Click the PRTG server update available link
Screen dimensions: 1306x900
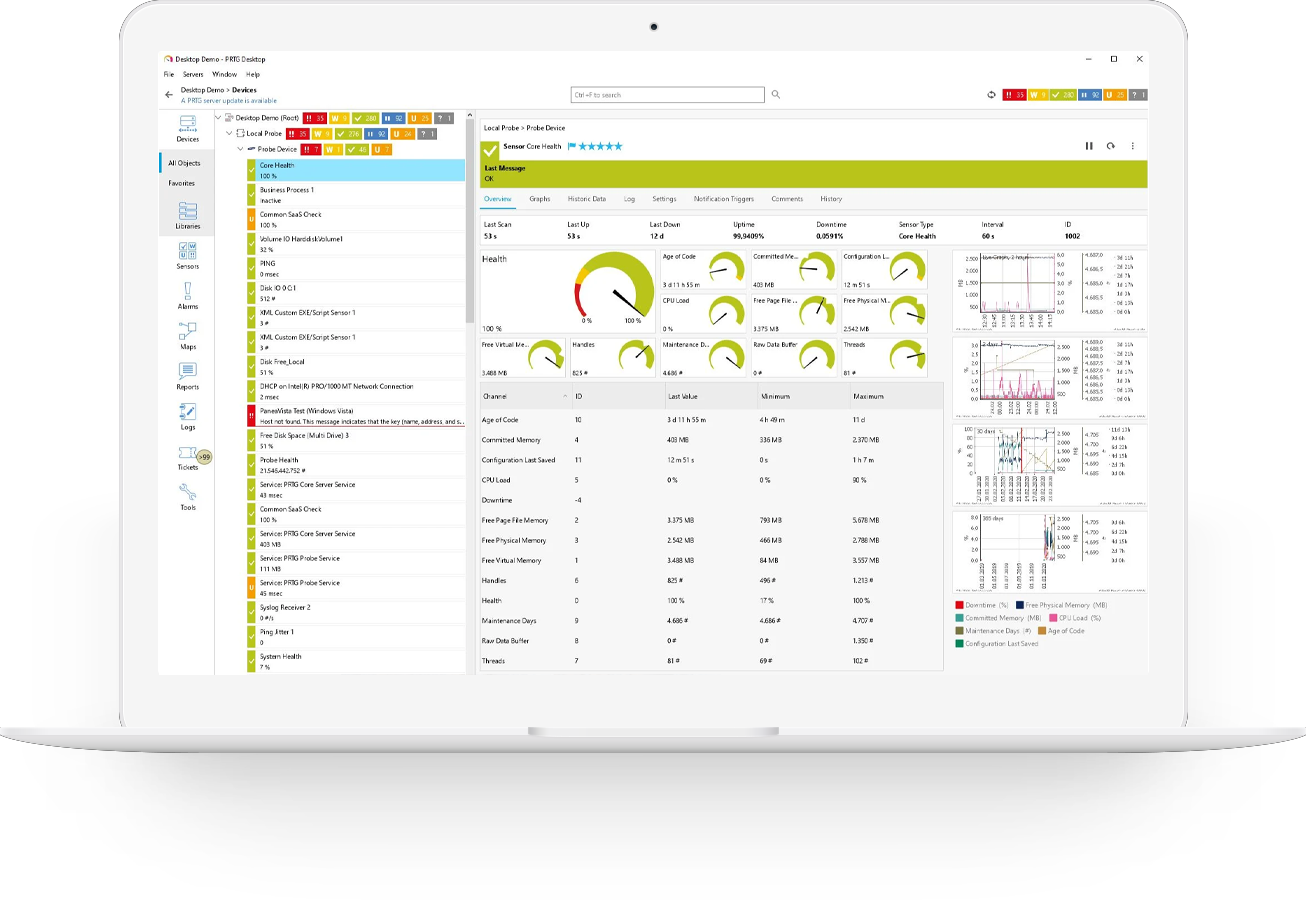click(228, 100)
